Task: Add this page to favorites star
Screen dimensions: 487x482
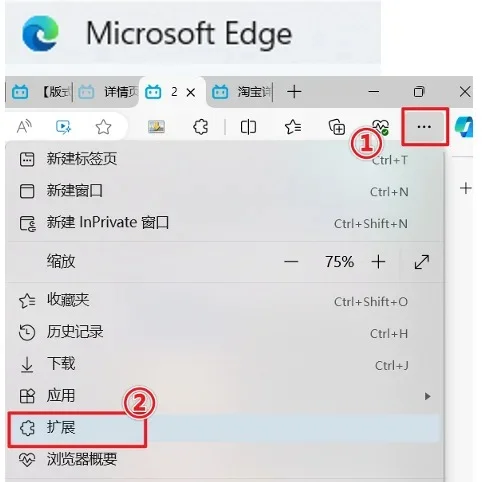Action: coord(103,127)
